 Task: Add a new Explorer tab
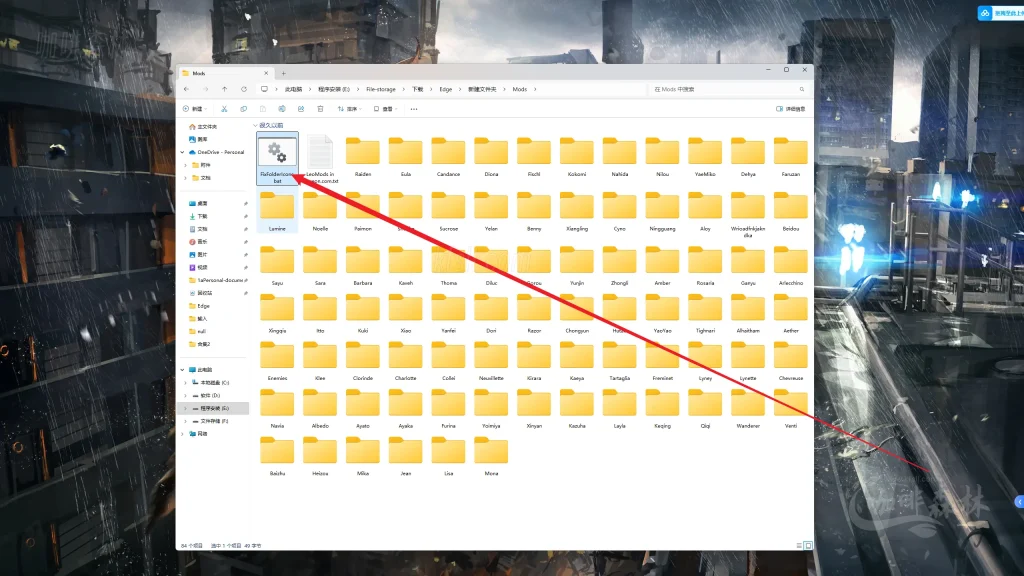283,73
